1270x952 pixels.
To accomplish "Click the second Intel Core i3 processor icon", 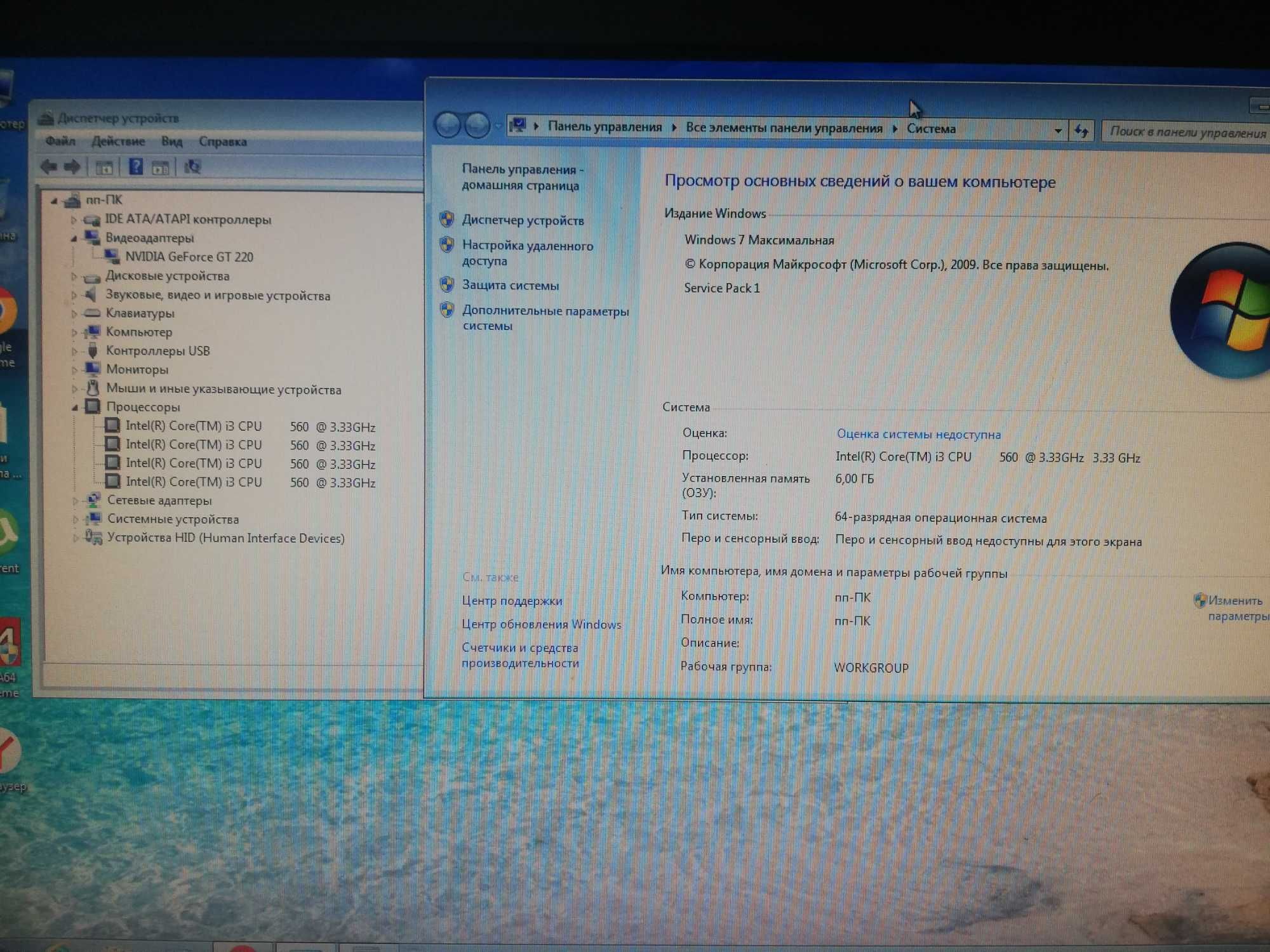I will (112, 444).
